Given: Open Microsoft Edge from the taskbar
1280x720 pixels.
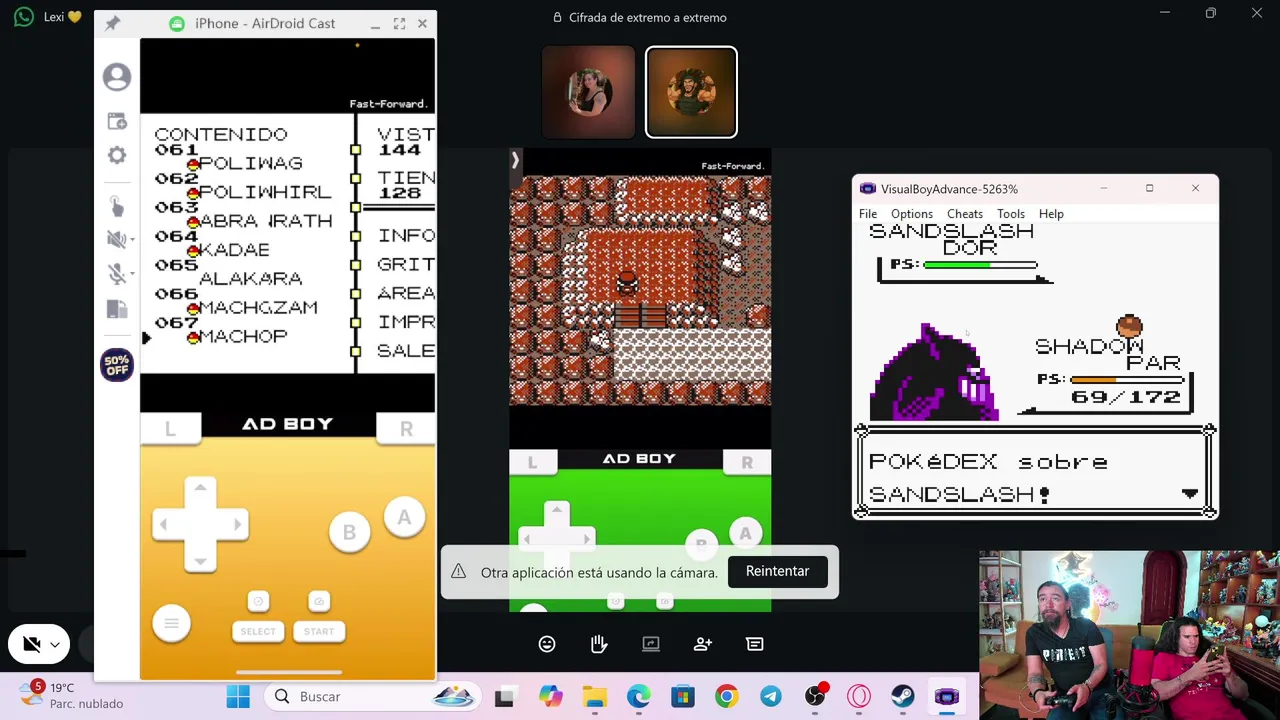Looking at the screenshot, I should click(x=639, y=697).
